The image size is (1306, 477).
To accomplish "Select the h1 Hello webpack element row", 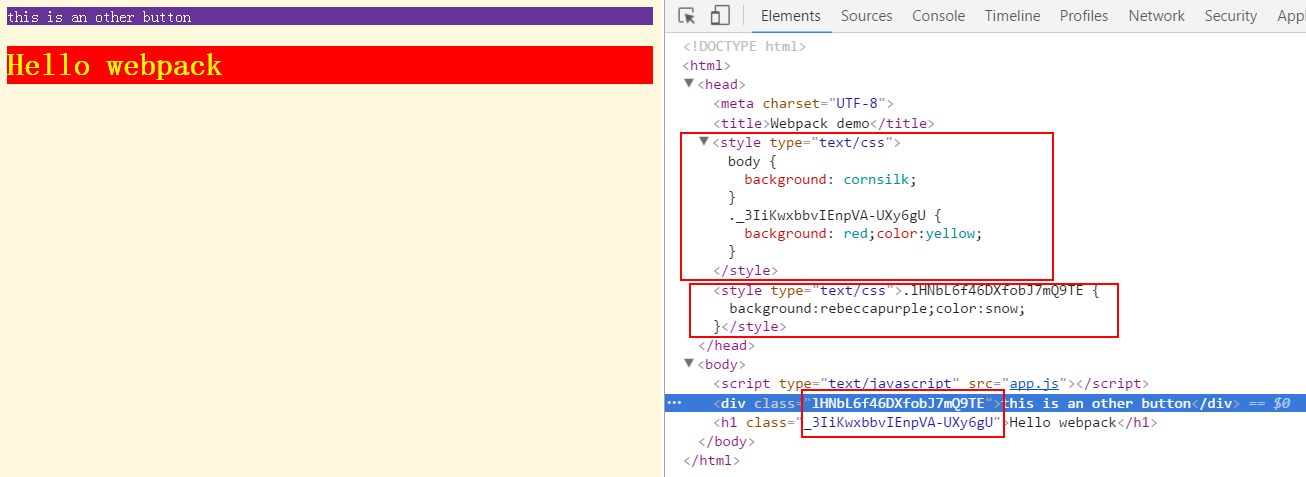I will point(936,422).
